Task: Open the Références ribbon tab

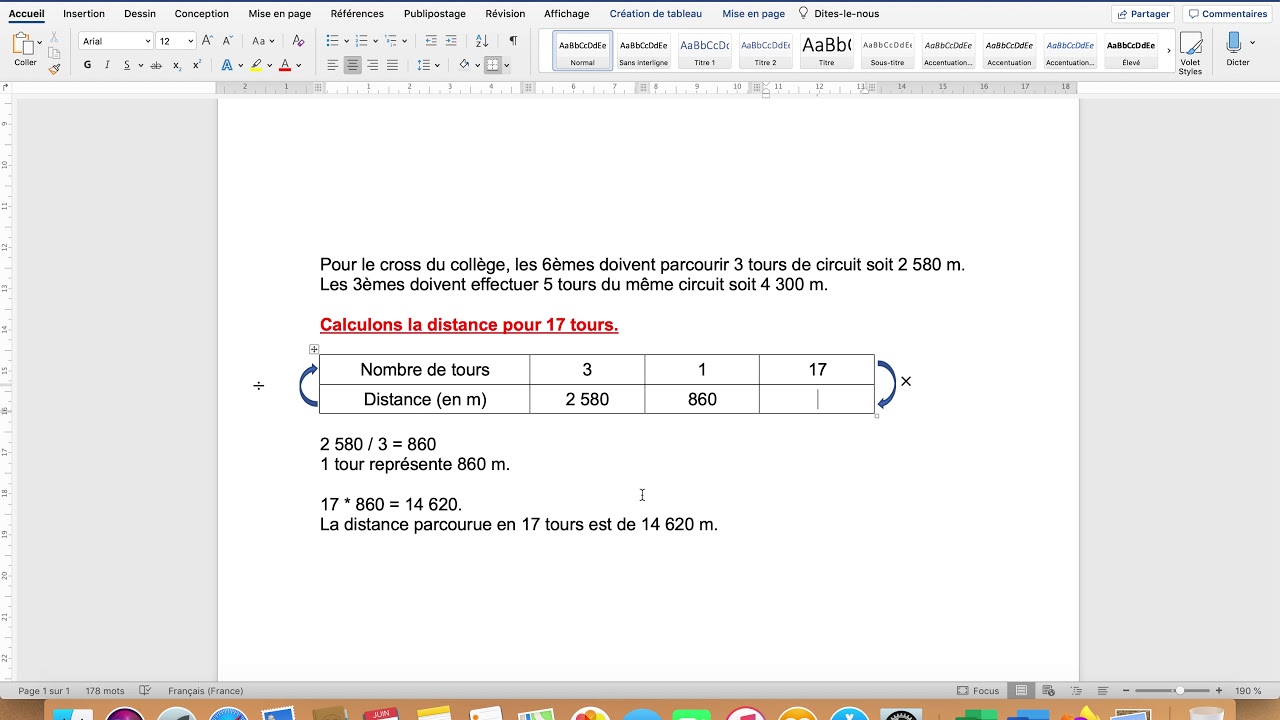Action: point(357,14)
